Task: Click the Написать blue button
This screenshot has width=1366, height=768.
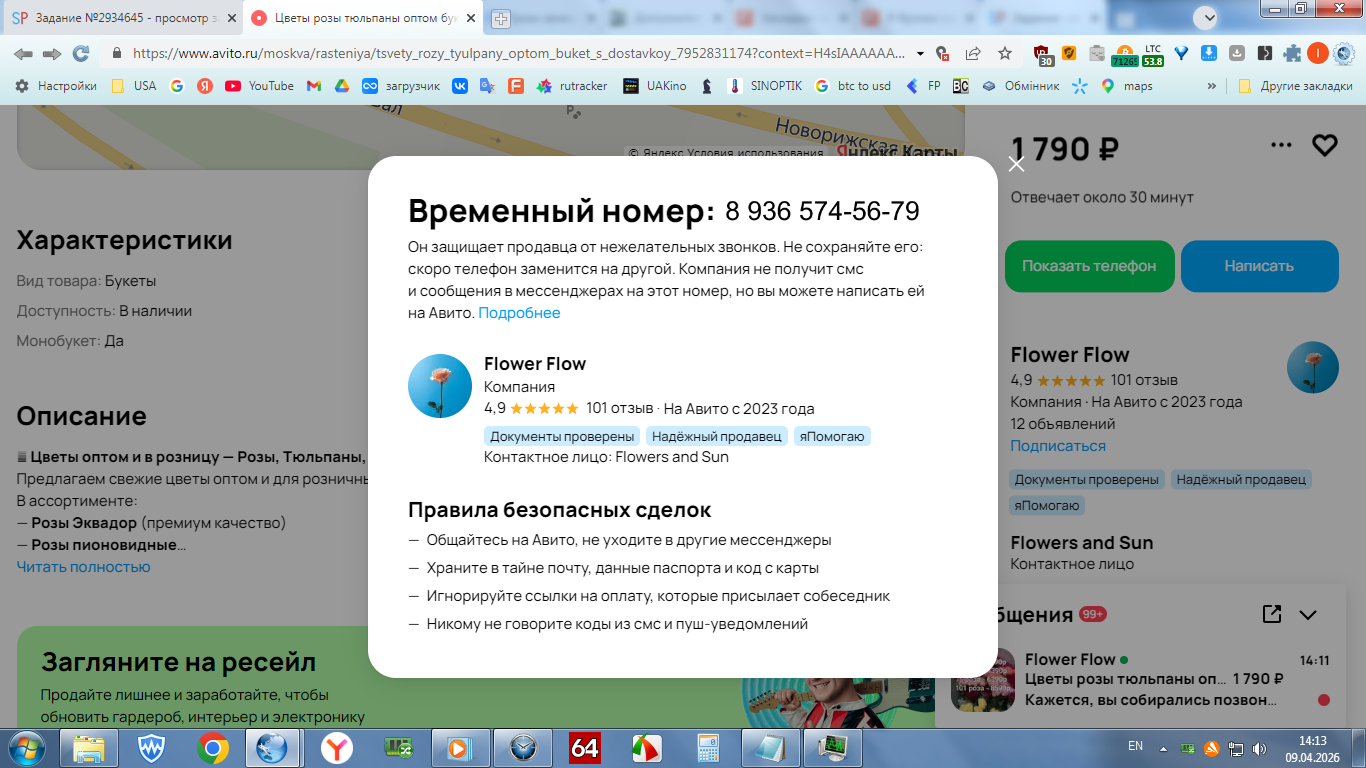Action: (x=1259, y=266)
